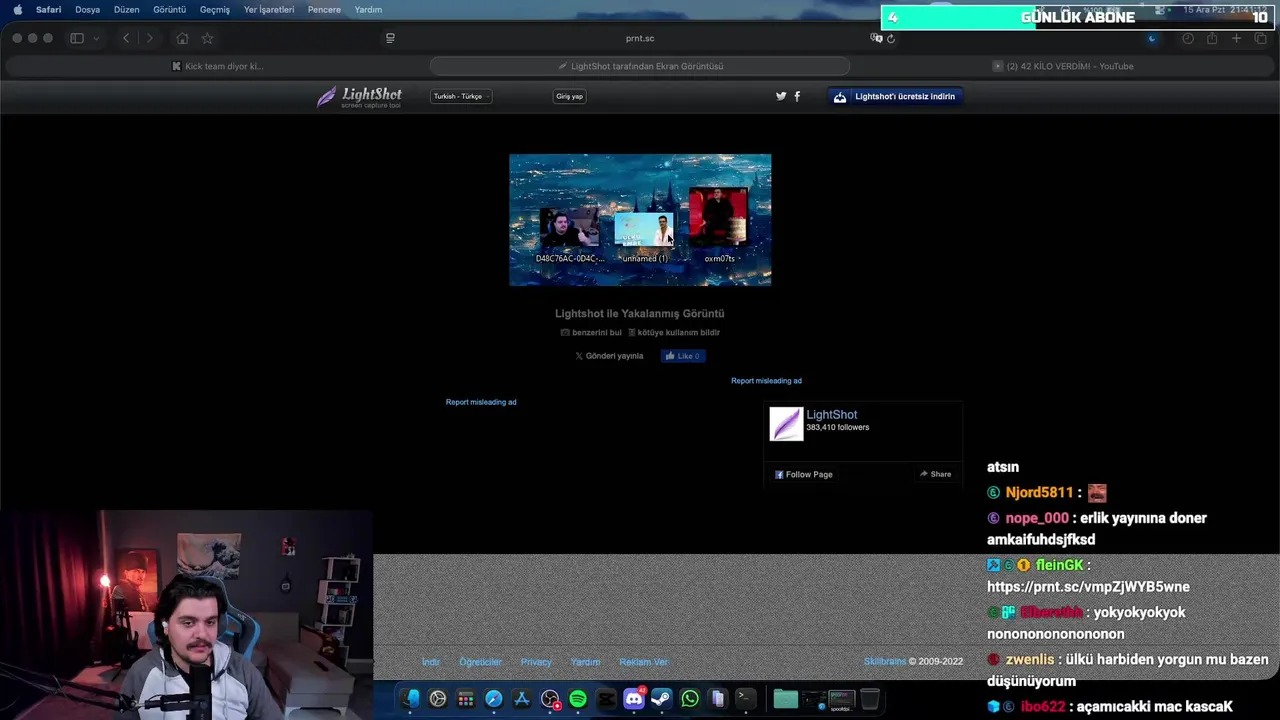This screenshot has height=720, width=1280.
Task: Click the LightShot Facebook page avatar
Action: click(786, 424)
